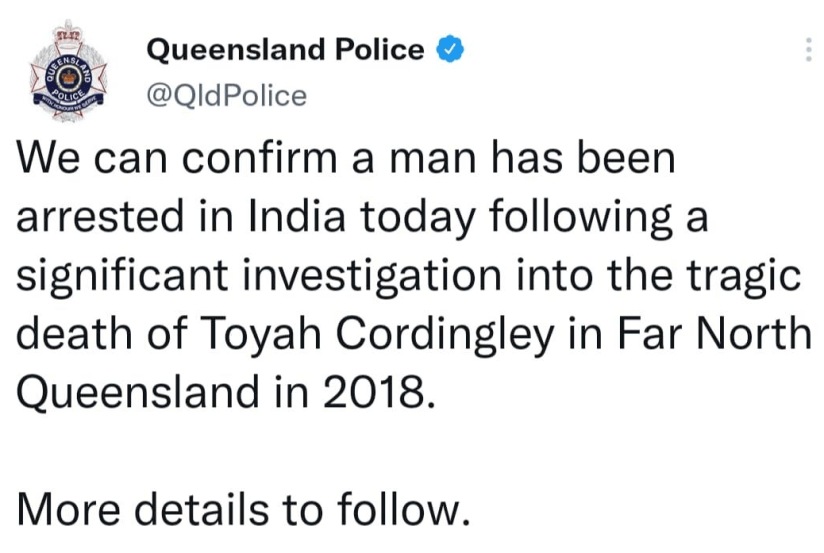Click the word 'Police' in the display name
This screenshot has height=553, width=824.
[379, 50]
